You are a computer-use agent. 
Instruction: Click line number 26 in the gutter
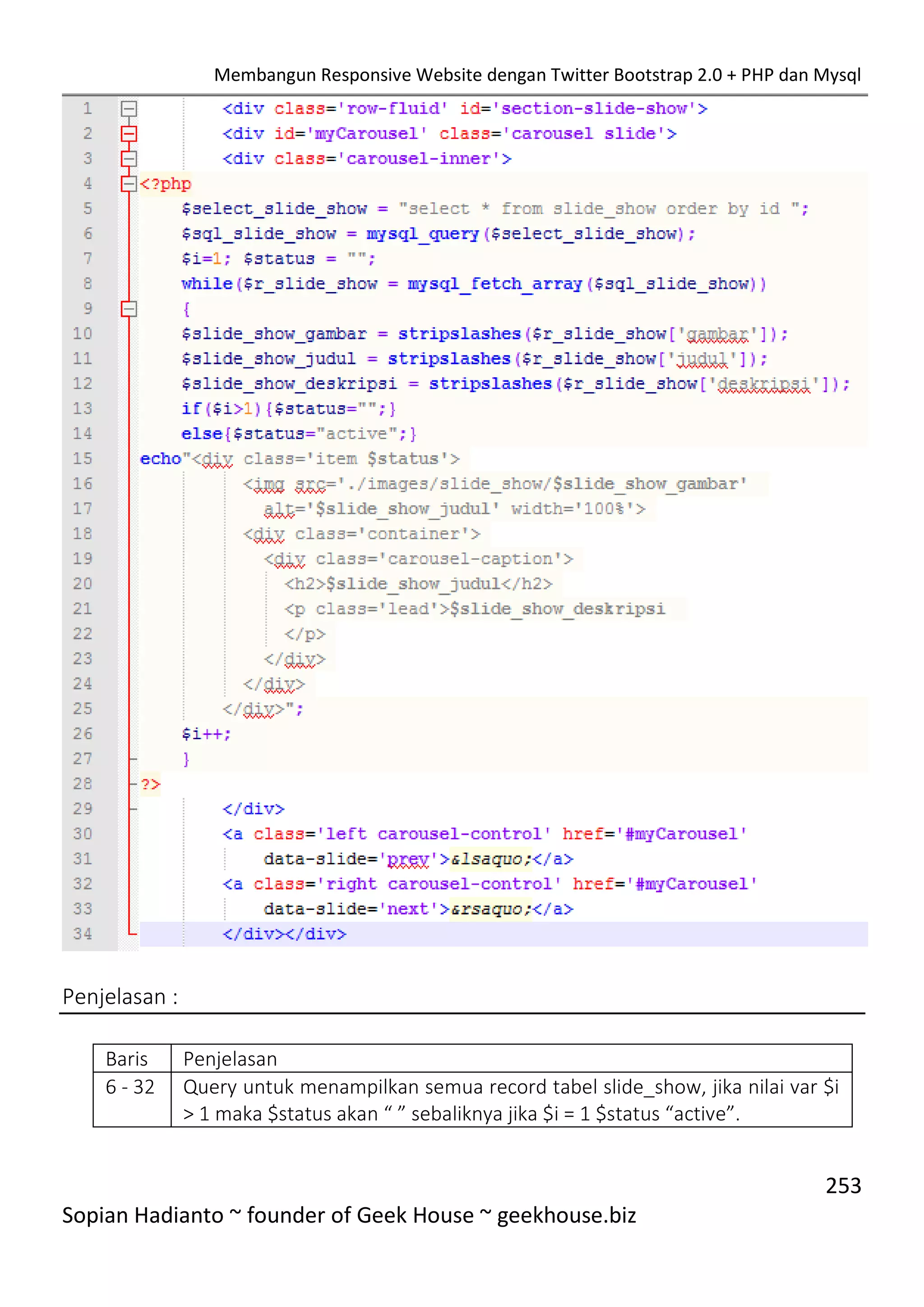(83, 733)
